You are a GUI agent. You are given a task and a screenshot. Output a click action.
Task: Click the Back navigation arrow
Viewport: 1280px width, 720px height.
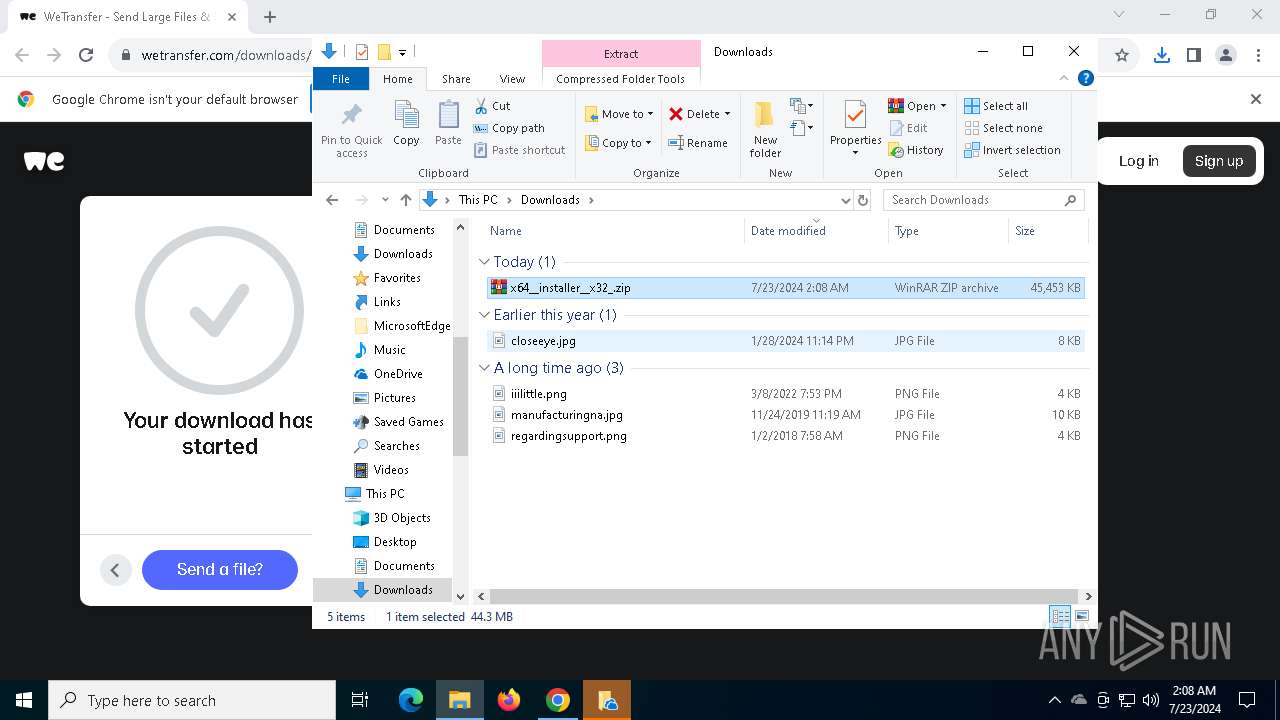[x=332, y=200]
